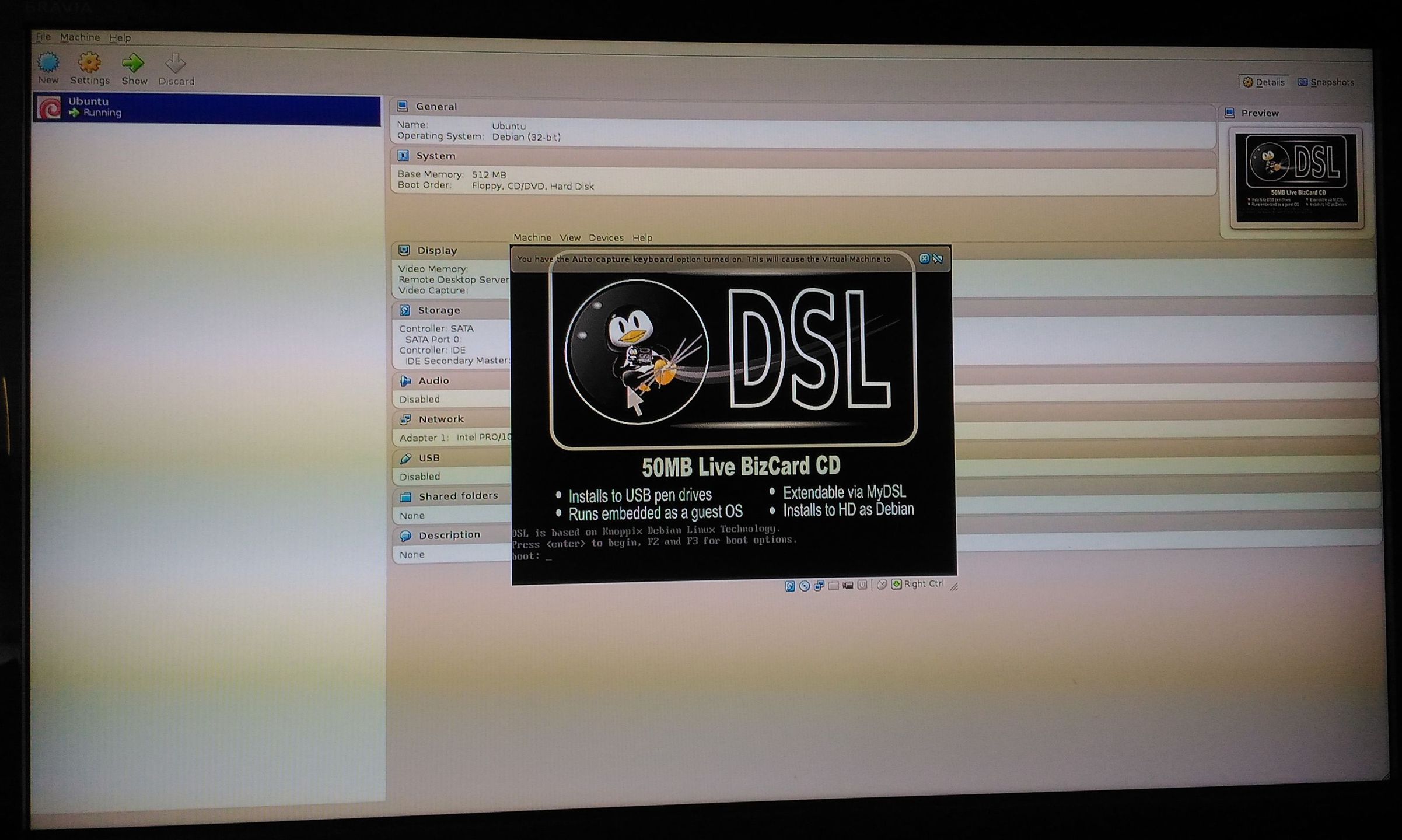
Task: Dismiss the Auto capture keyboard notification
Action: 924,258
